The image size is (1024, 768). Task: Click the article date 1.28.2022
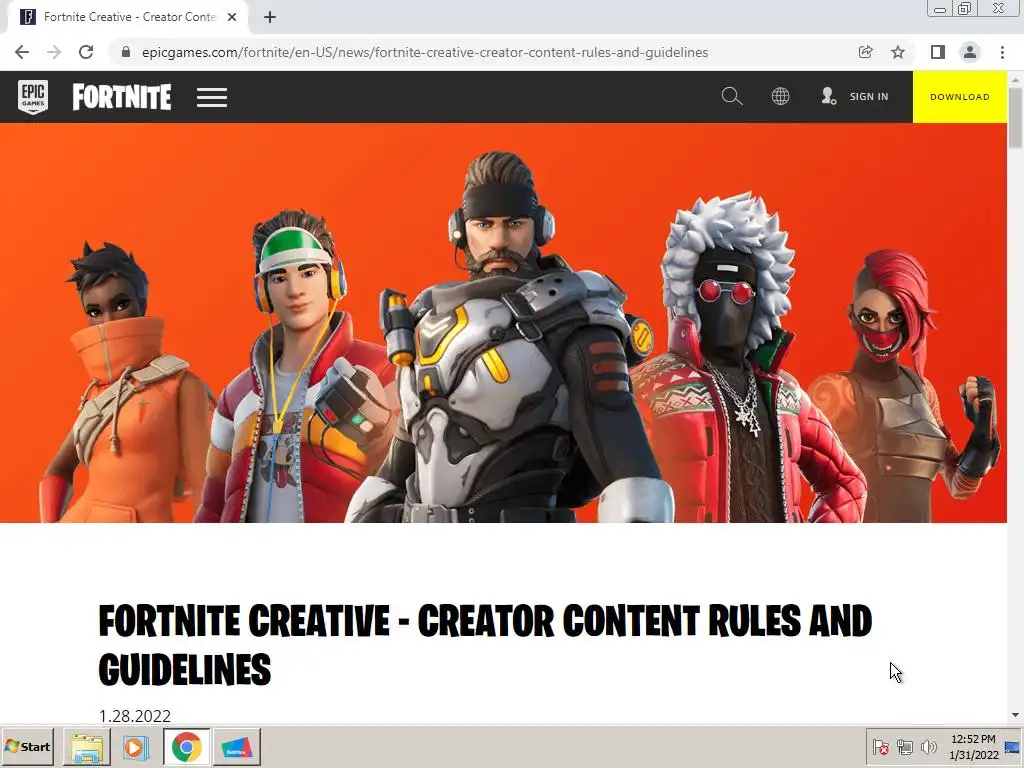pyautogui.click(x=135, y=716)
